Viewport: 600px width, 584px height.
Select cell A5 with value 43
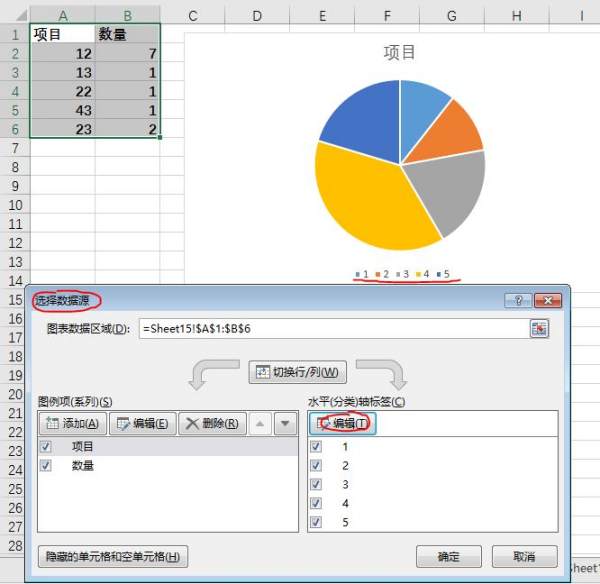(x=63, y=110)
